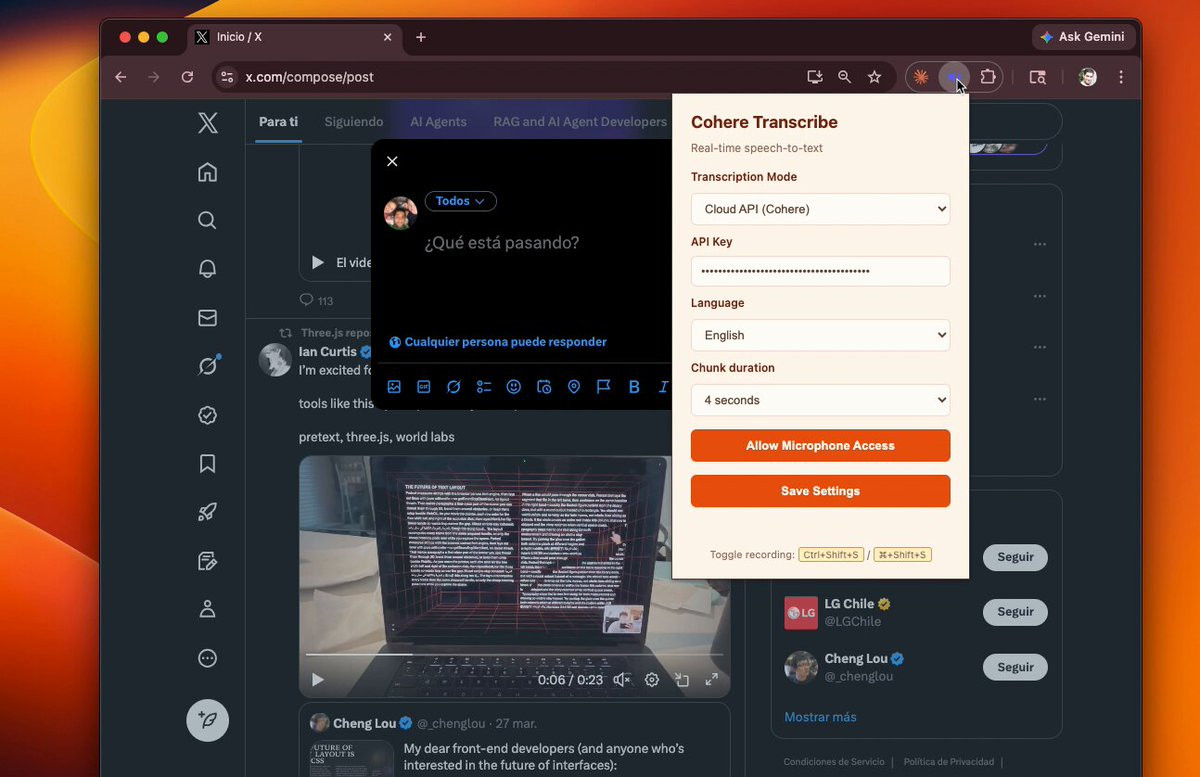The image size is (1200, 777).
Task: Schedule the post with calendar icon
Action: 544,387
